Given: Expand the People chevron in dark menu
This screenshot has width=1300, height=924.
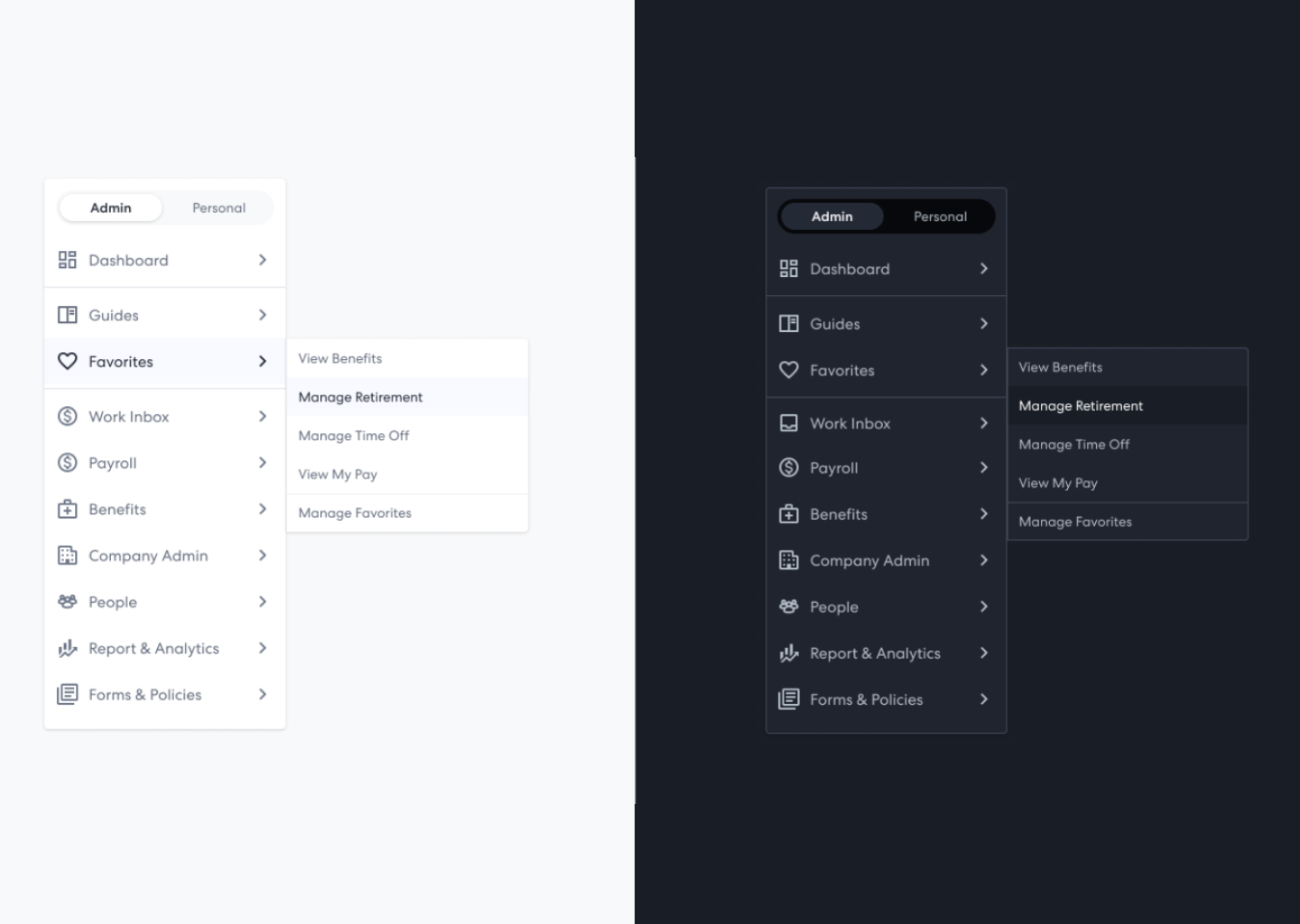Looking at the screenshot, I should click(x=983, y=606).
